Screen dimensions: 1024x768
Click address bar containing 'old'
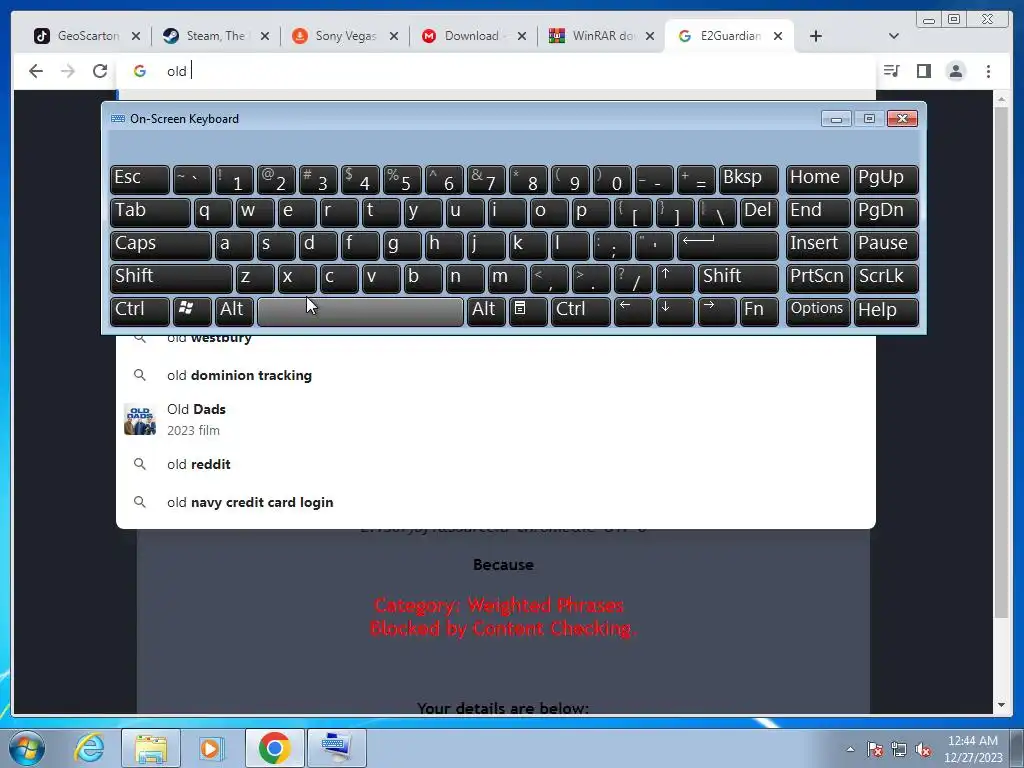[496, 71]
